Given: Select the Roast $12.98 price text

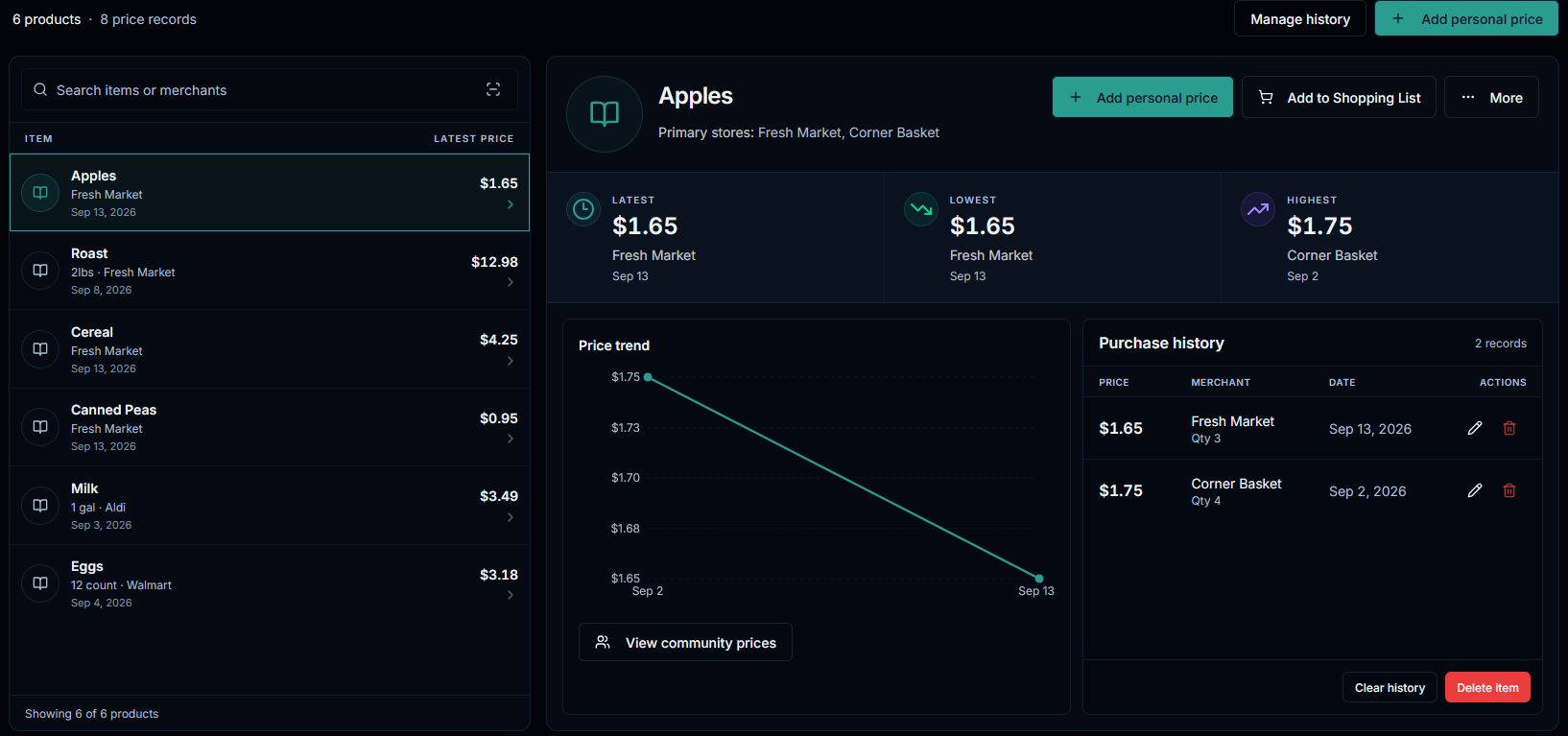Looking at the screenshot, I should 494,262.
